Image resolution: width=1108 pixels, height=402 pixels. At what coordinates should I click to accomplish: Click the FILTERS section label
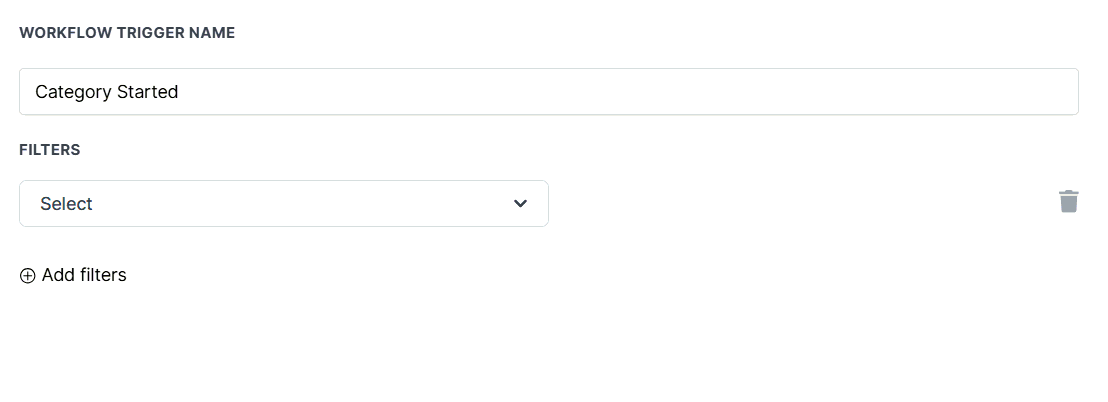pyautogui.click(x=50, y=150)
